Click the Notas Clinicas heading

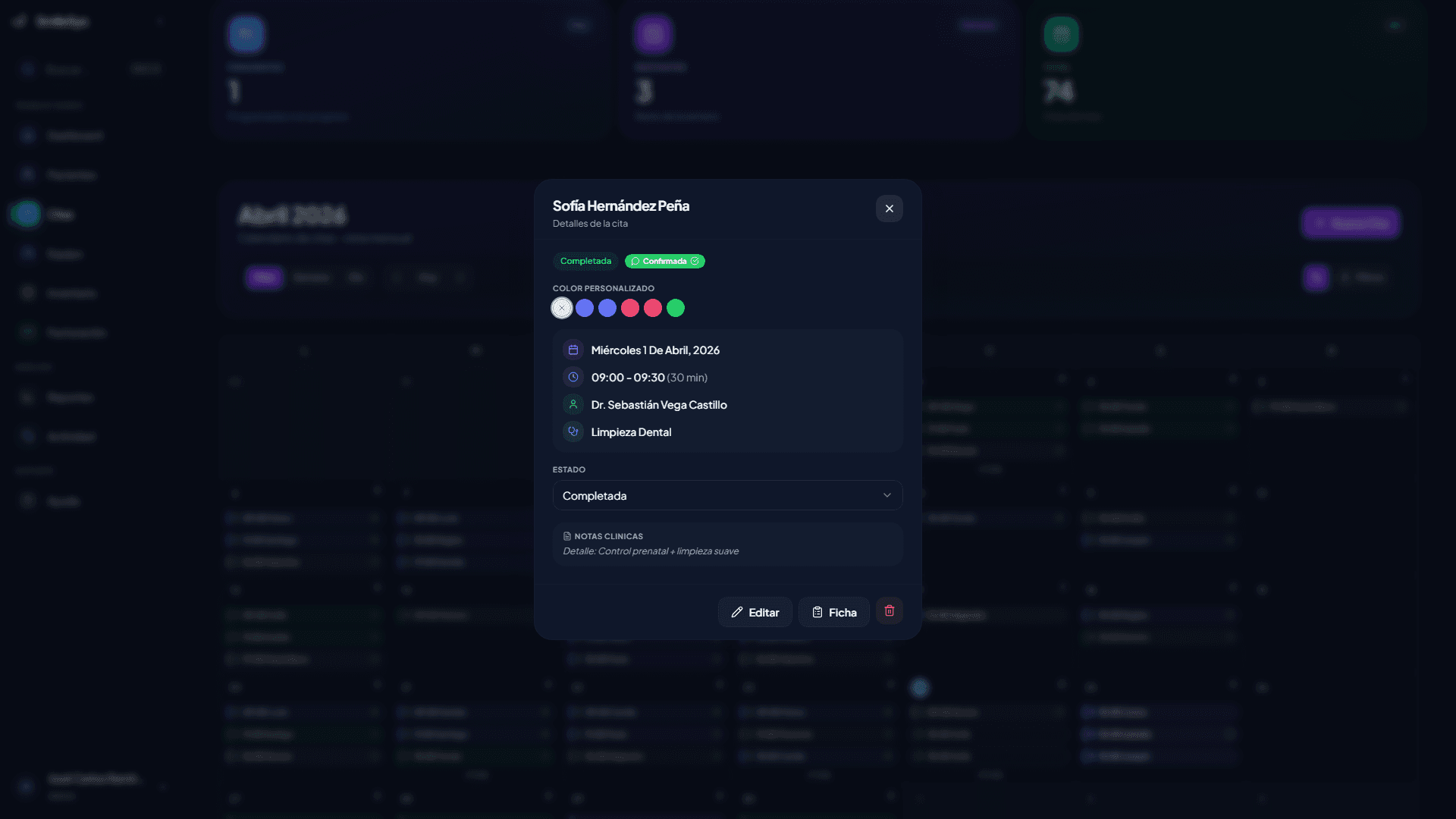coord(608,536)
